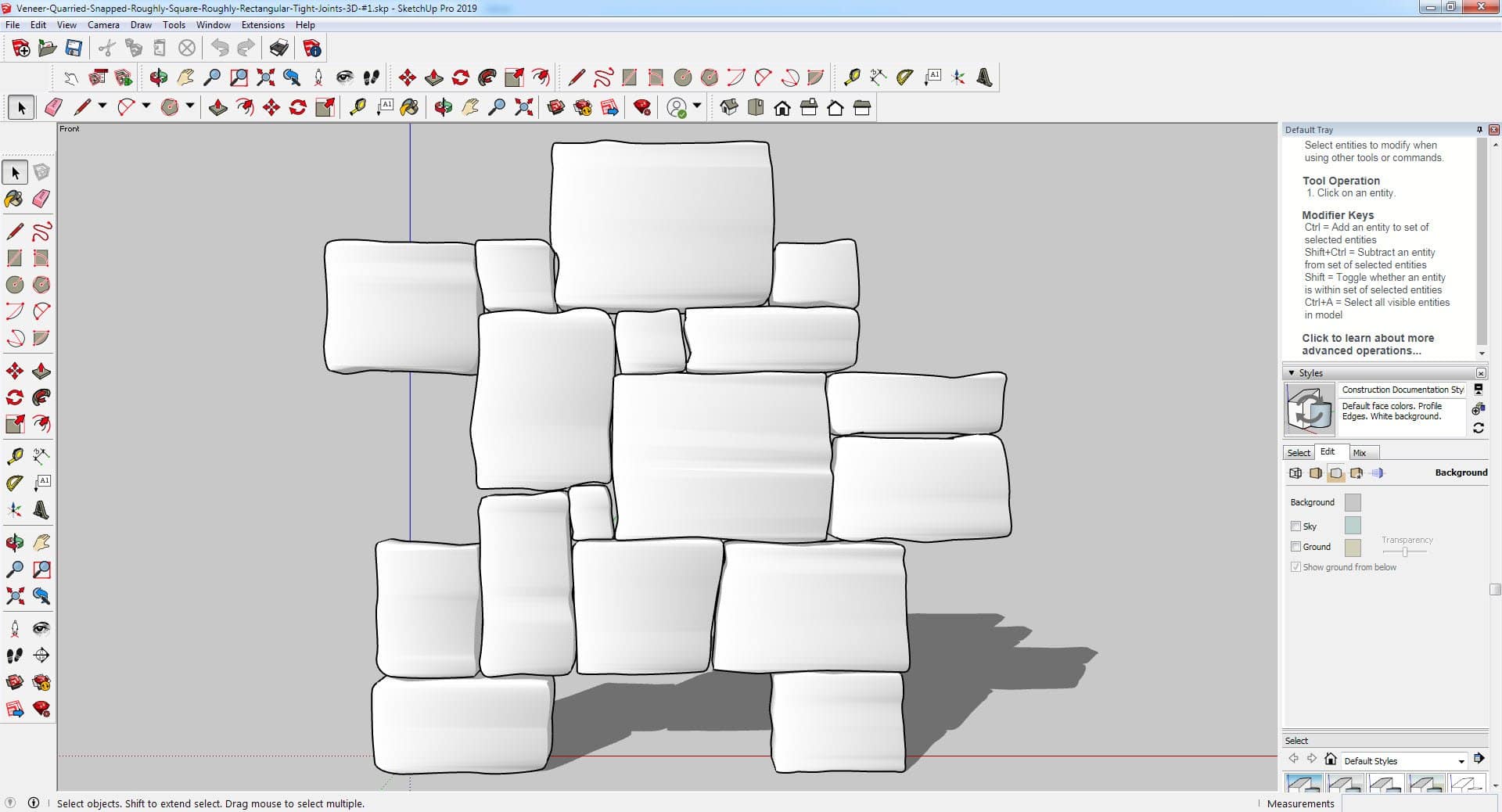Open the Extensions menu
Screen dimensions: 1502x812
click(263, 25)
